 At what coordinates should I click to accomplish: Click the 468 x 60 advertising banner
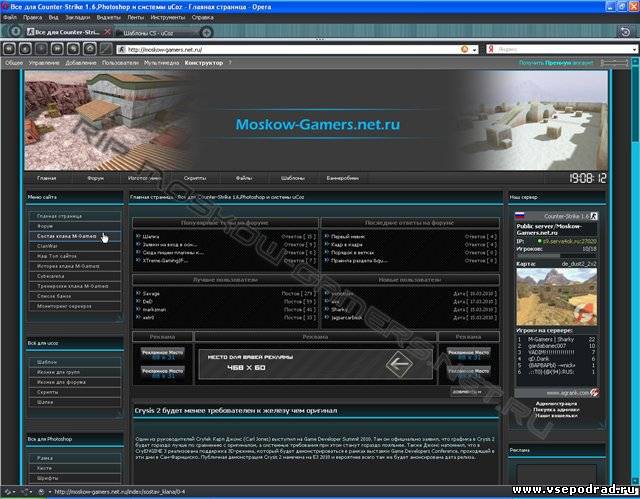[316, 364]
